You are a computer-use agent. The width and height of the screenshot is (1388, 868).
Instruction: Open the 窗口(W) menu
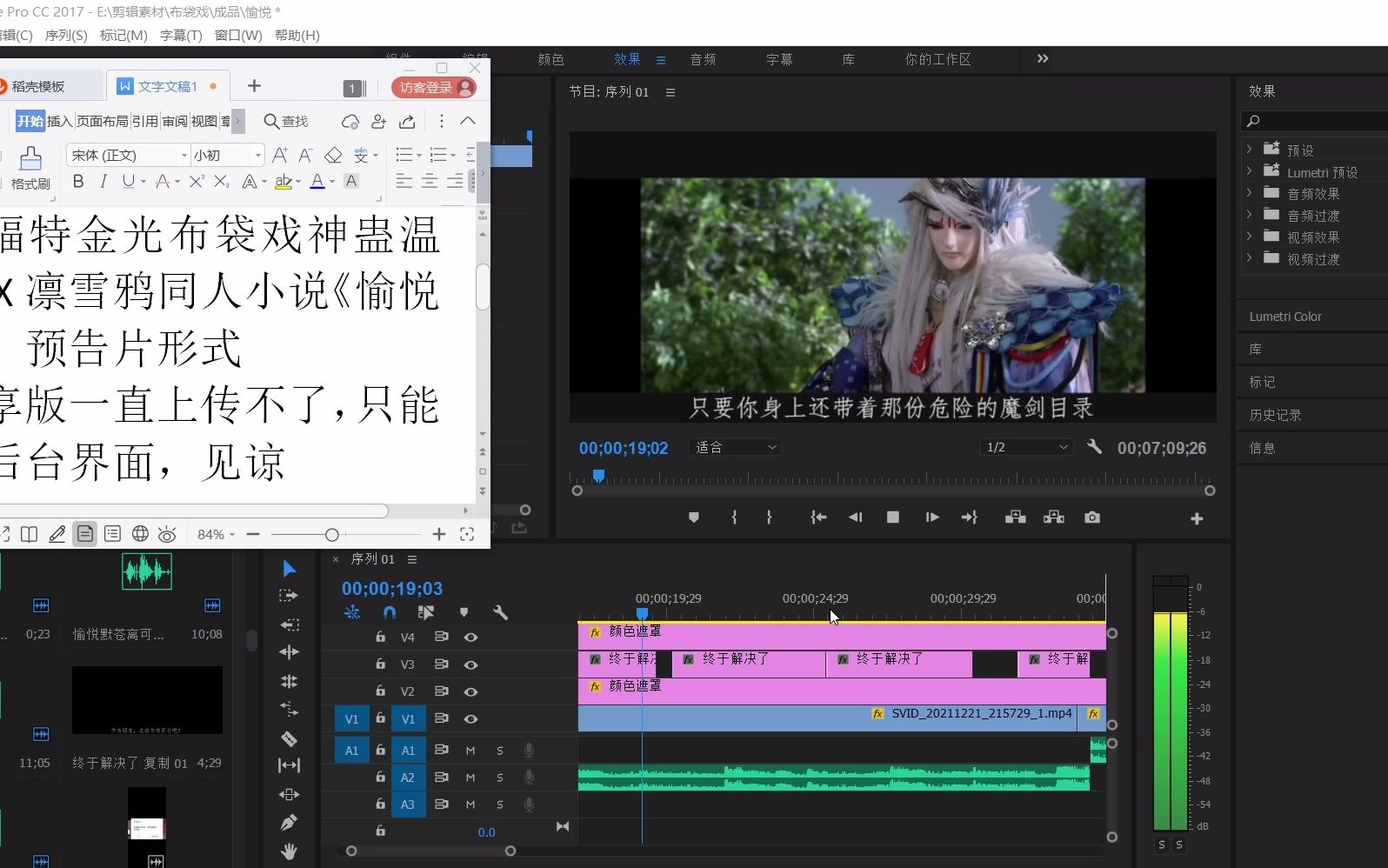(238, 35)
